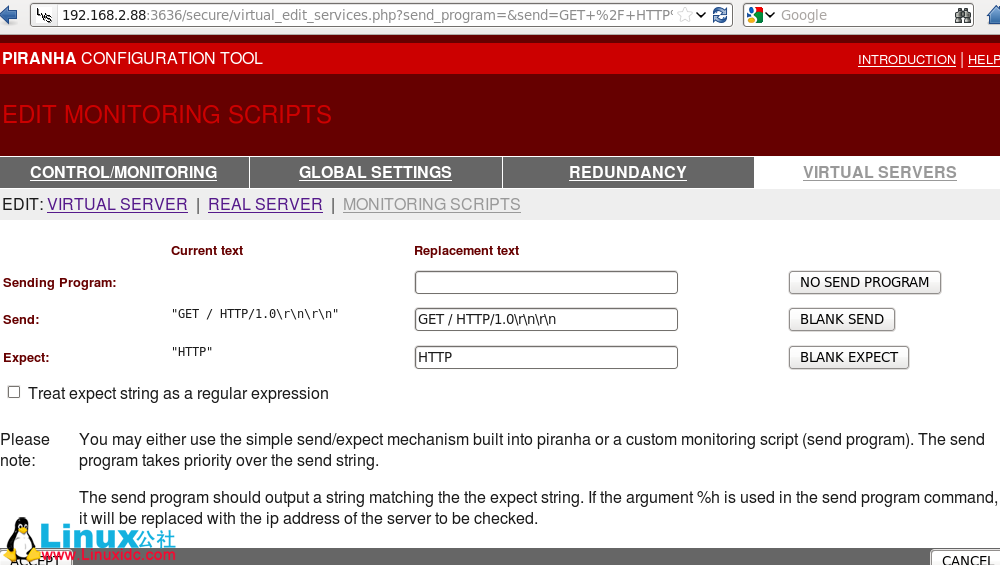Focus the Sending Program replacement text field
Image resolution: width=1000 pixels, height=565 pixels.
click(546, 282)
